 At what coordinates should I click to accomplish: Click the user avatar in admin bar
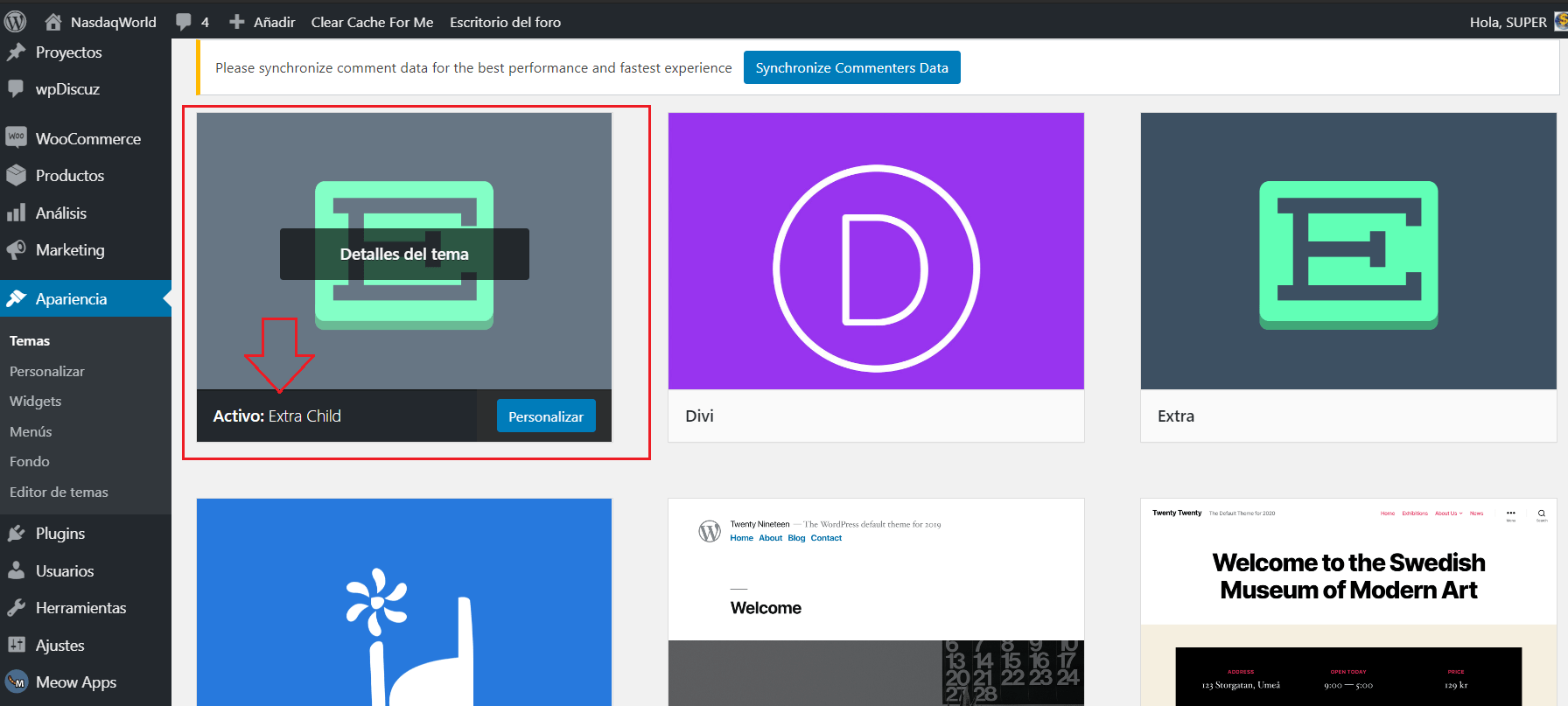tap(1560, 22)
